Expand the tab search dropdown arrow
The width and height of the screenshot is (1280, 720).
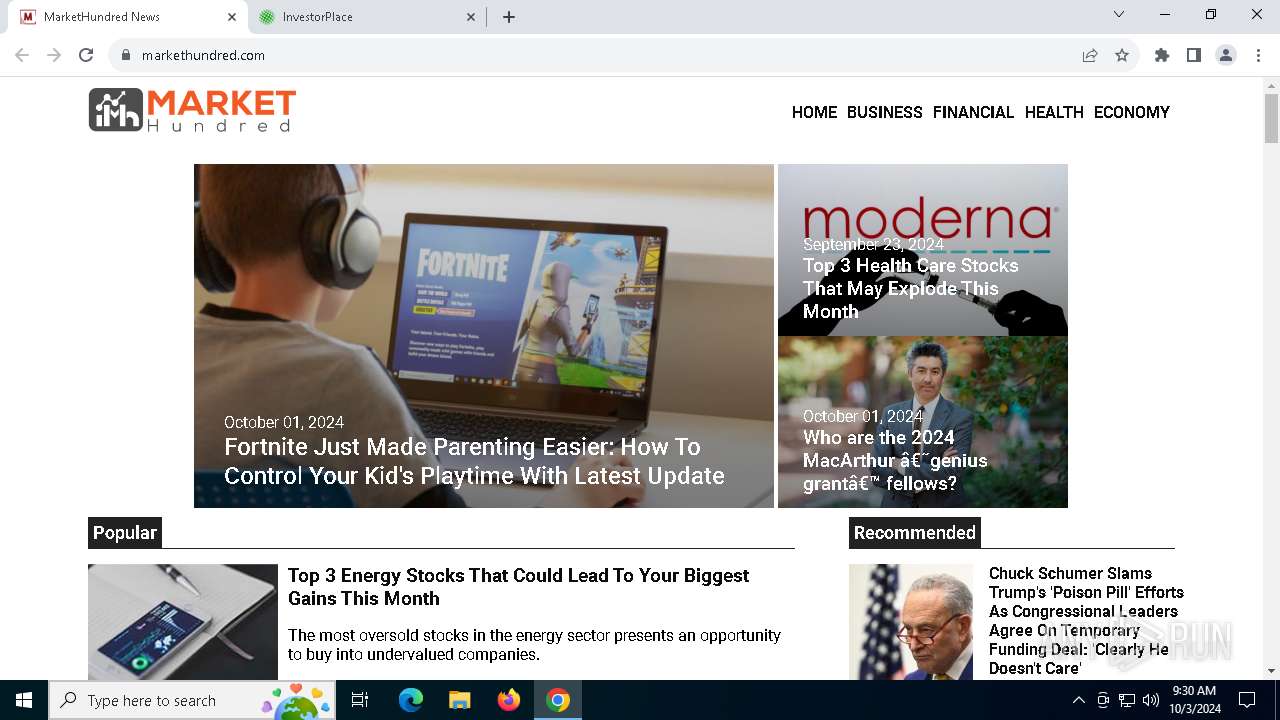click(1119, 14)
